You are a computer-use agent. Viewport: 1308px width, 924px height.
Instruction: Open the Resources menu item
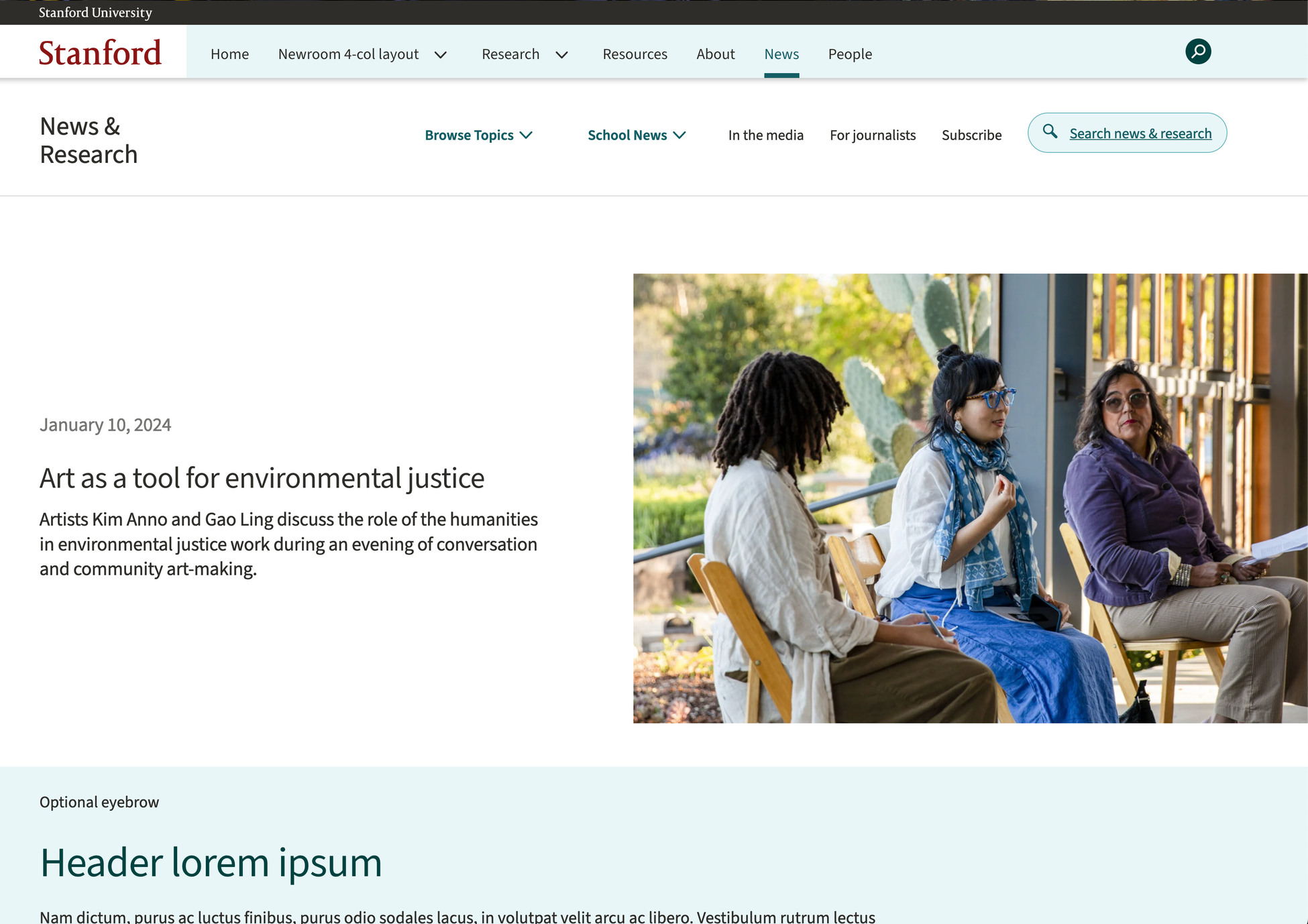(x=635, y=54)
